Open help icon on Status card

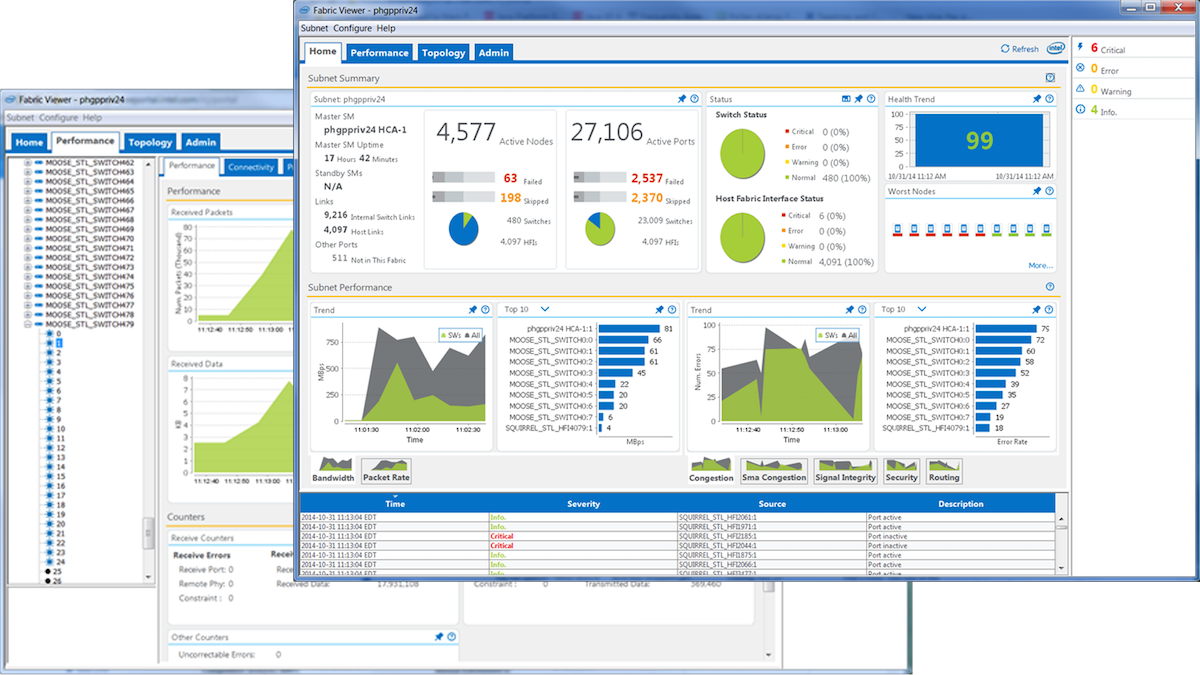870,99
